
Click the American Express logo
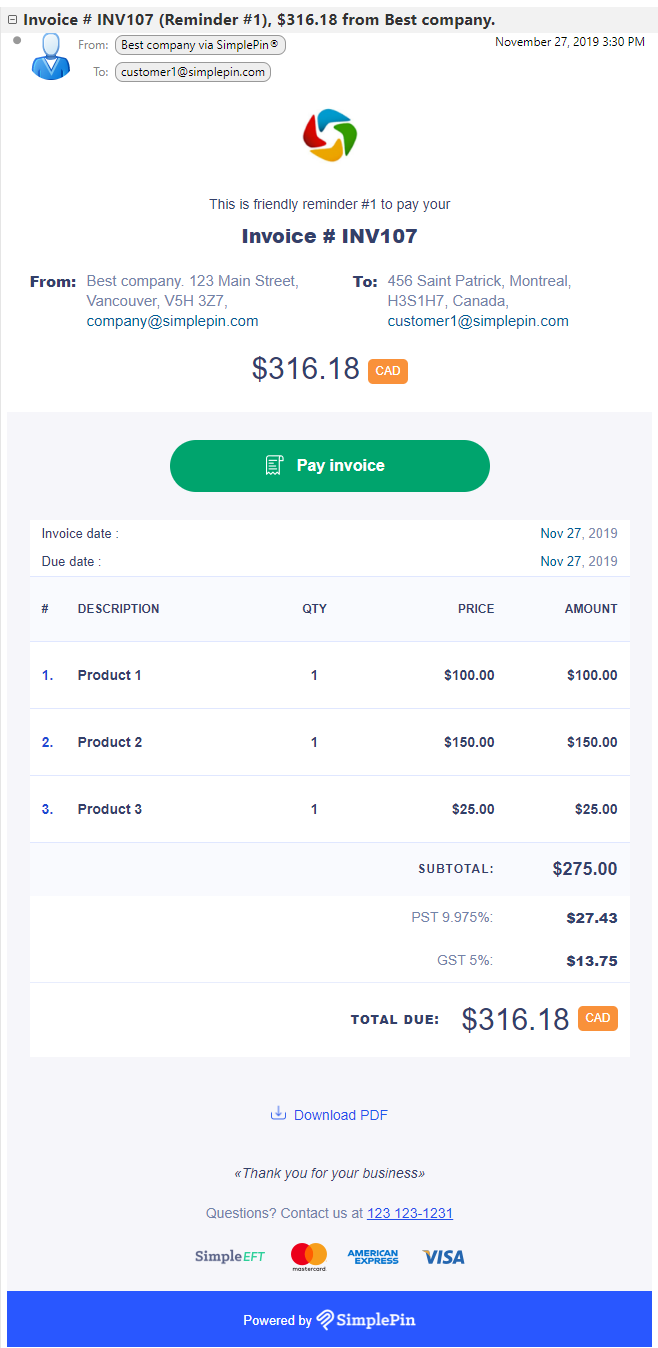coord(373,1257)
